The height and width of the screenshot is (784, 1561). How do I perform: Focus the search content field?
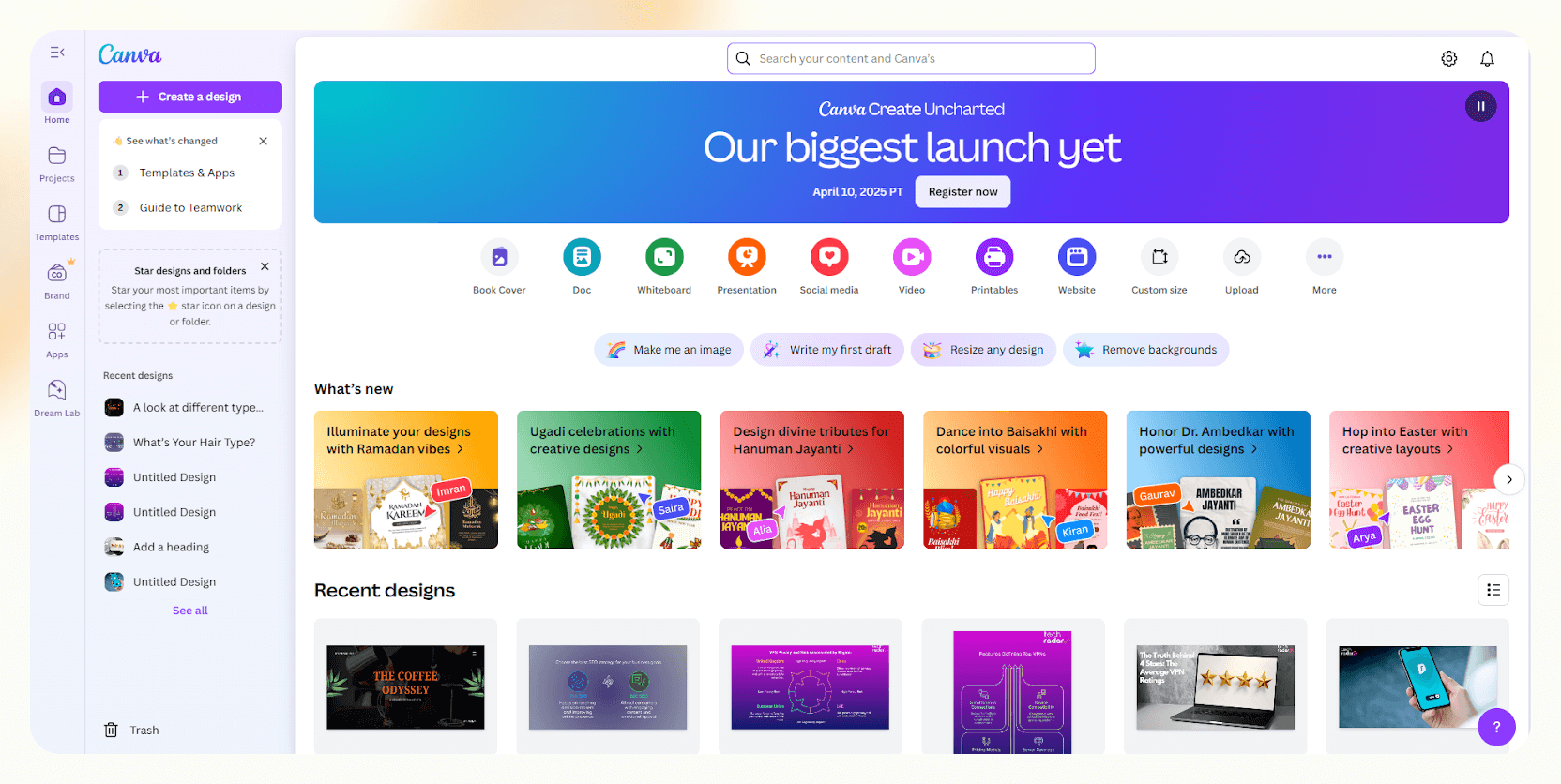(911, 58)
